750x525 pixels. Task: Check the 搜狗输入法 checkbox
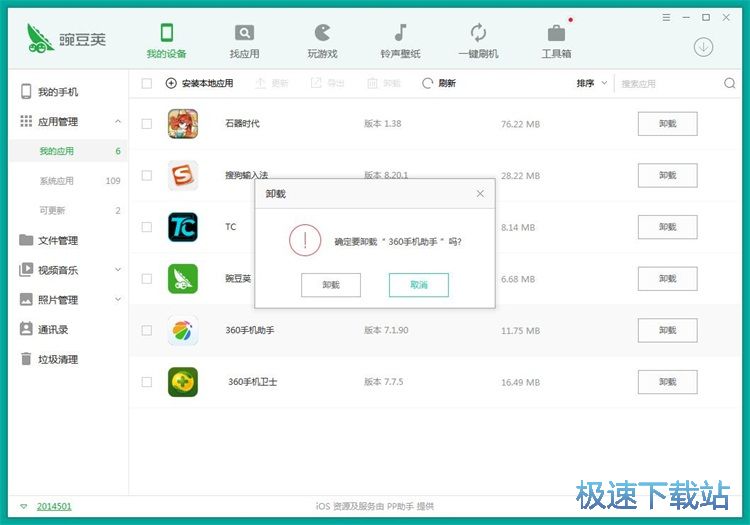(x=147, y=175)
